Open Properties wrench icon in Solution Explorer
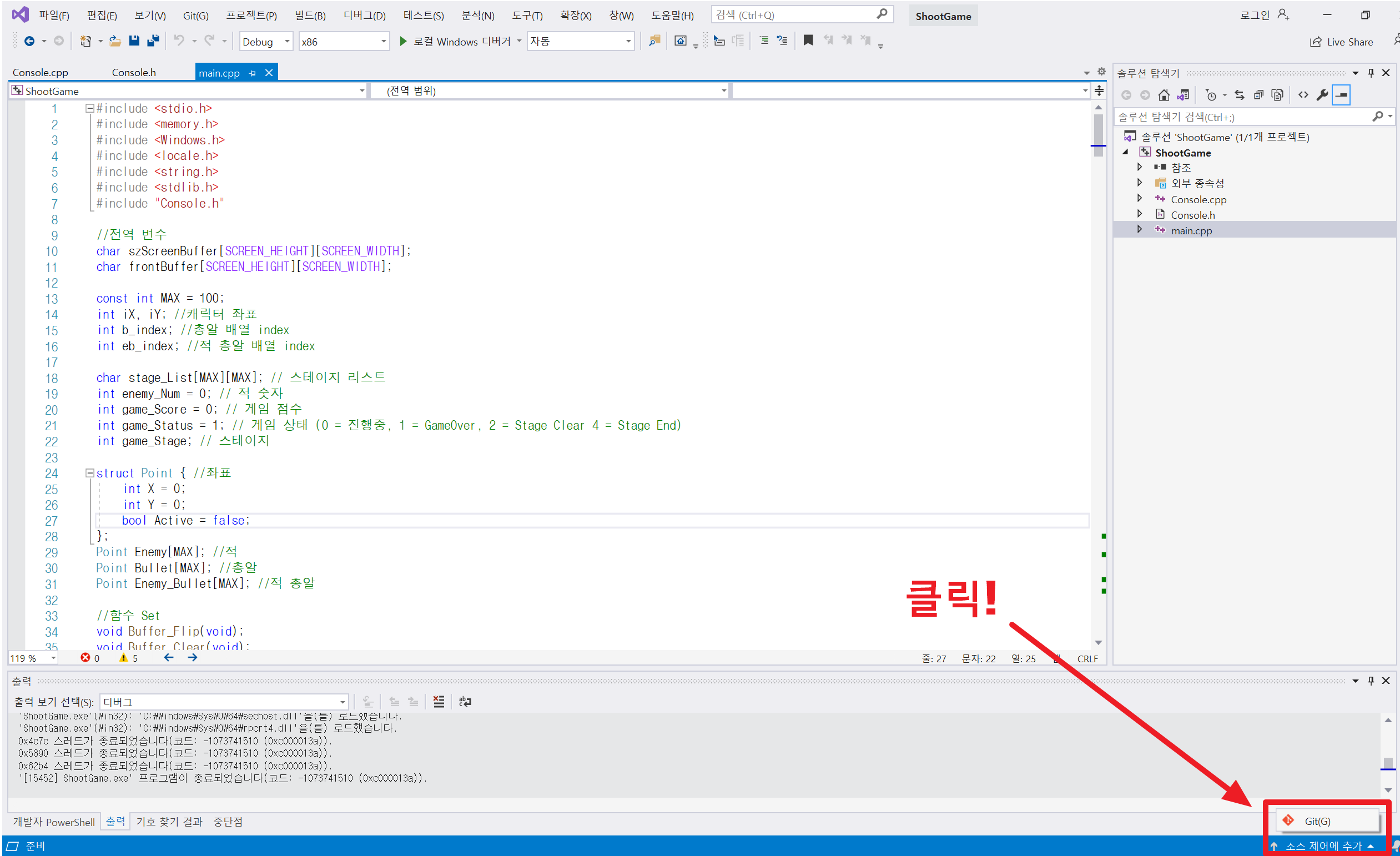This screenshot has height=856, width=1400. point(1322,95)
